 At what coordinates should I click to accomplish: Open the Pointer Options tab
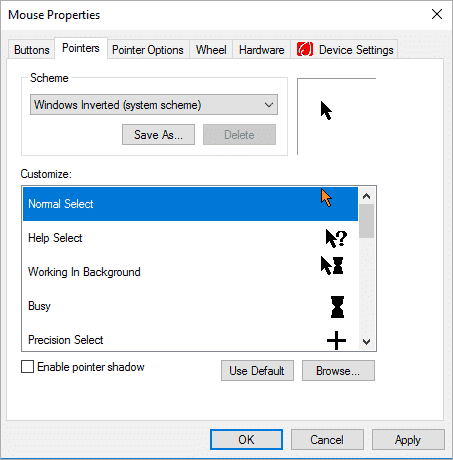(x=148, y=50)
